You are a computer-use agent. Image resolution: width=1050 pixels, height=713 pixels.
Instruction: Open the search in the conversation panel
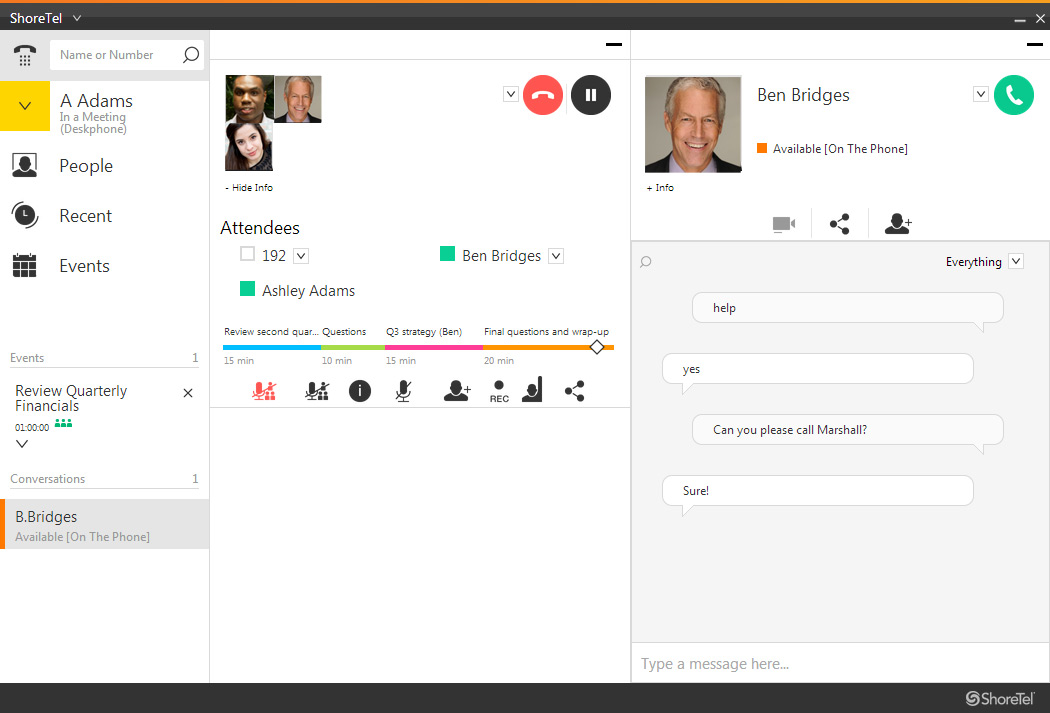[x=645, y=261]
